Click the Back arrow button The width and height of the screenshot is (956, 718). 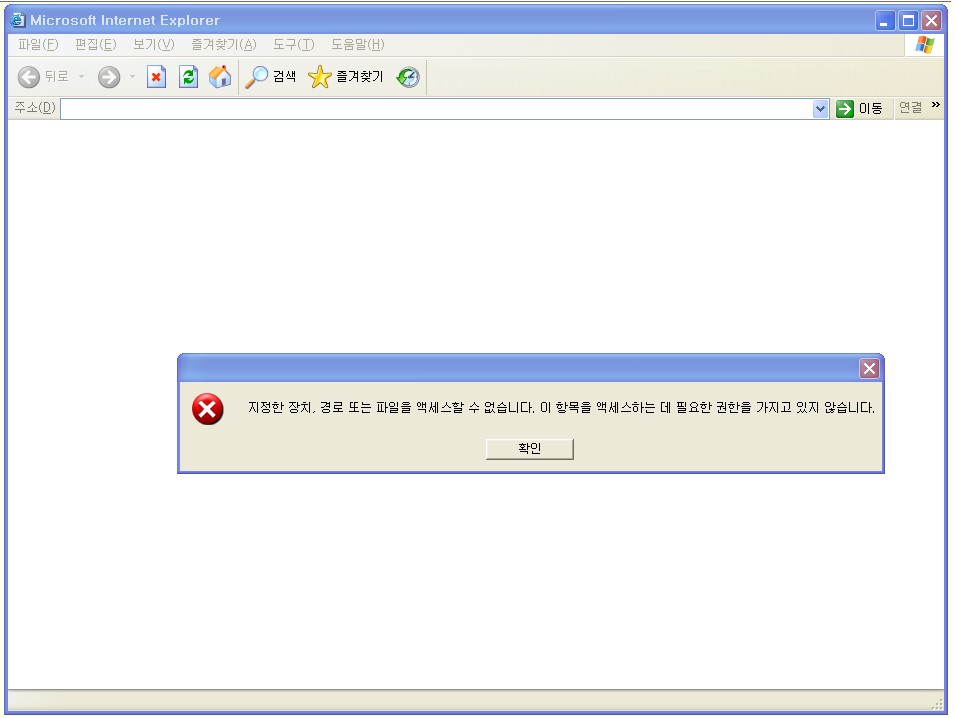pos(29,77)
